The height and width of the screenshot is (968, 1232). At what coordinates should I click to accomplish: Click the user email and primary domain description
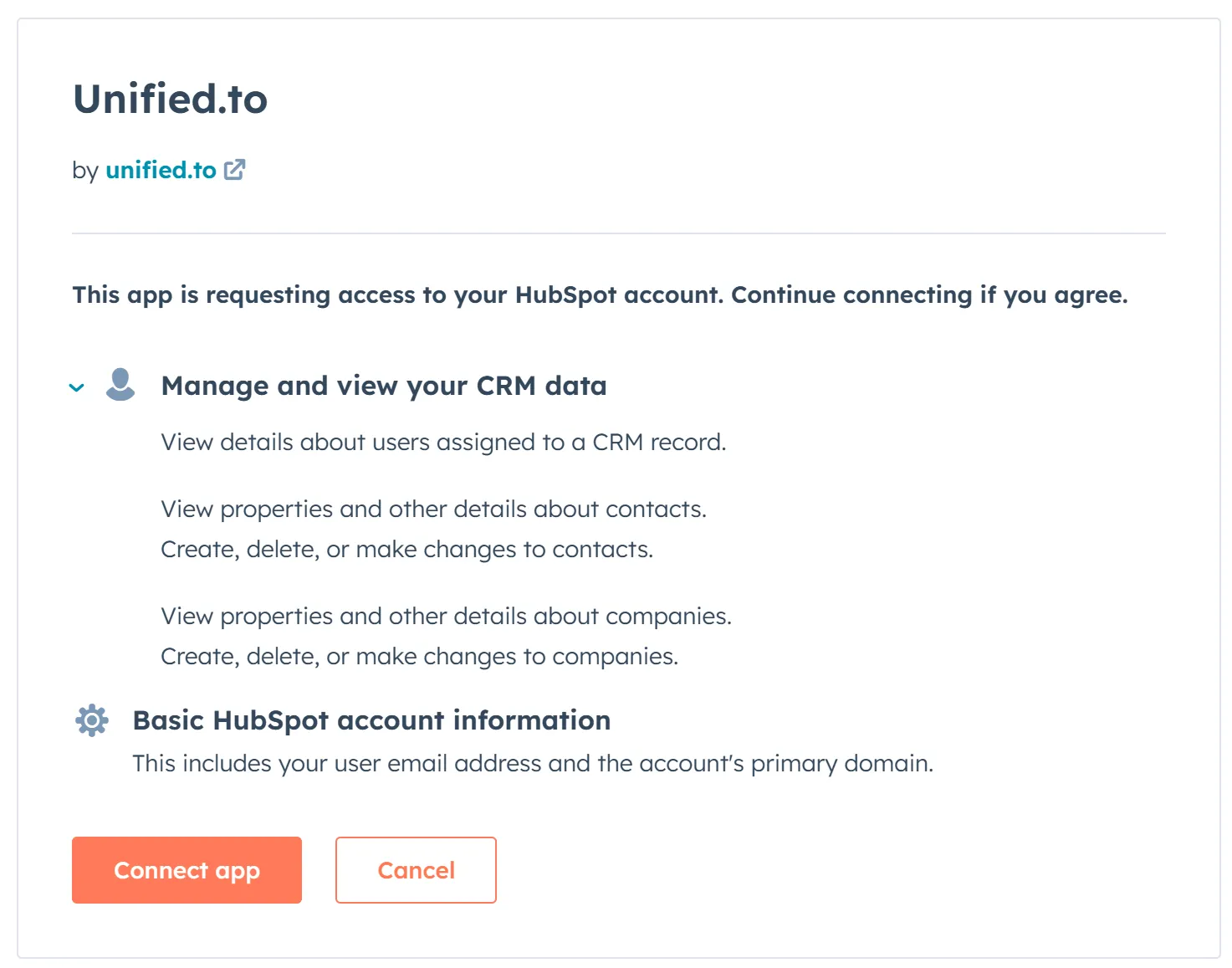tap(533, 763)
